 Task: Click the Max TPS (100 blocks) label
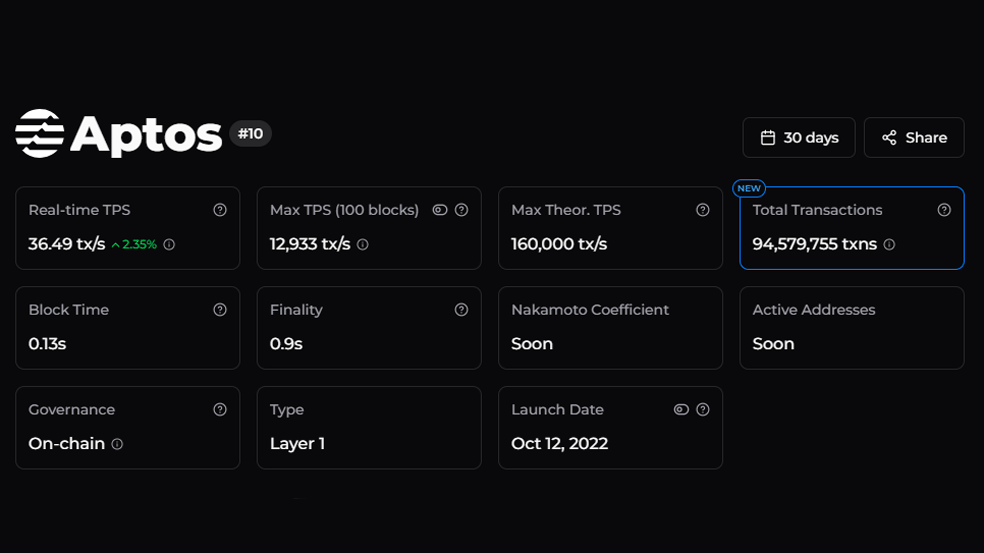[x=345, y=210]
